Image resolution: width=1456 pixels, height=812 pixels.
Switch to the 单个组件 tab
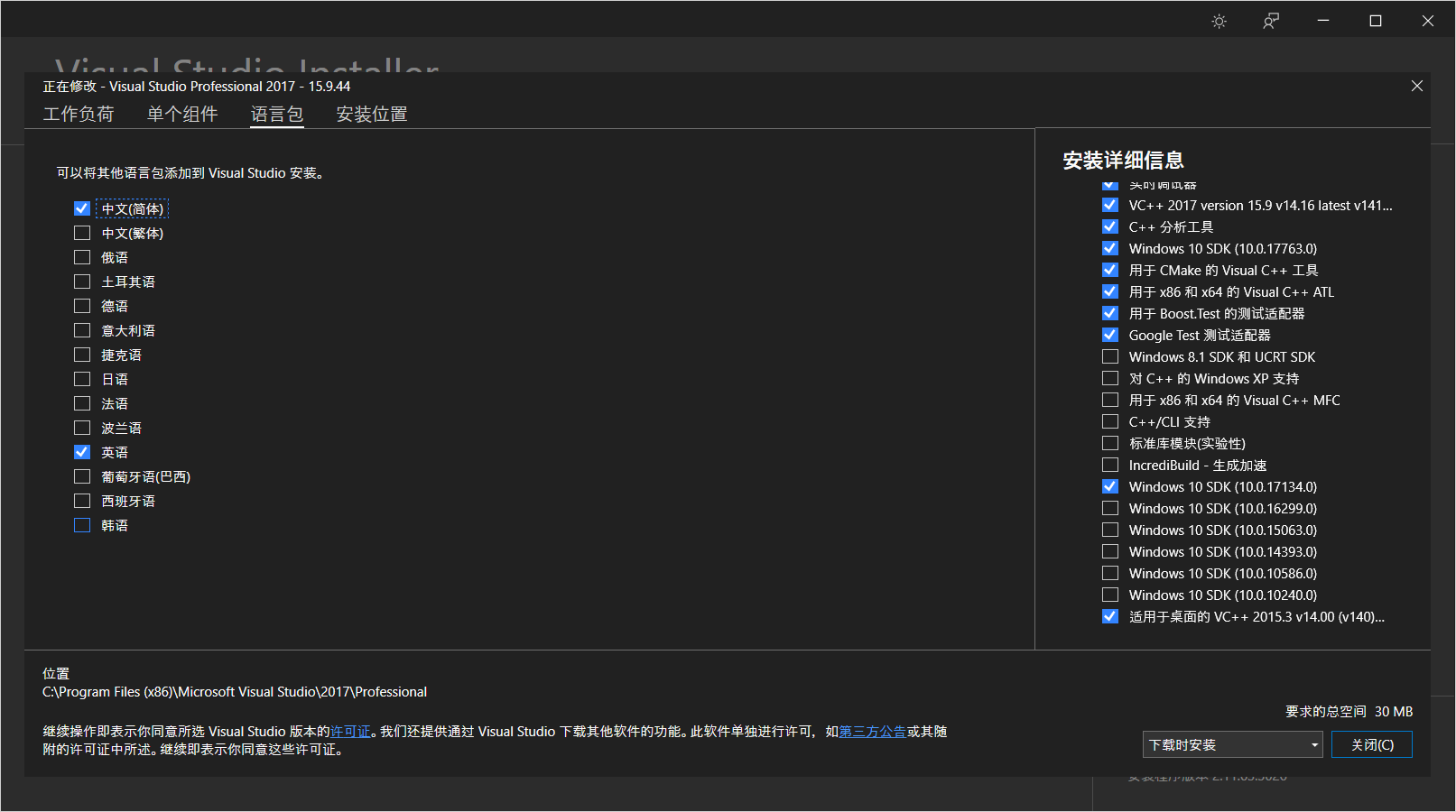182,114
